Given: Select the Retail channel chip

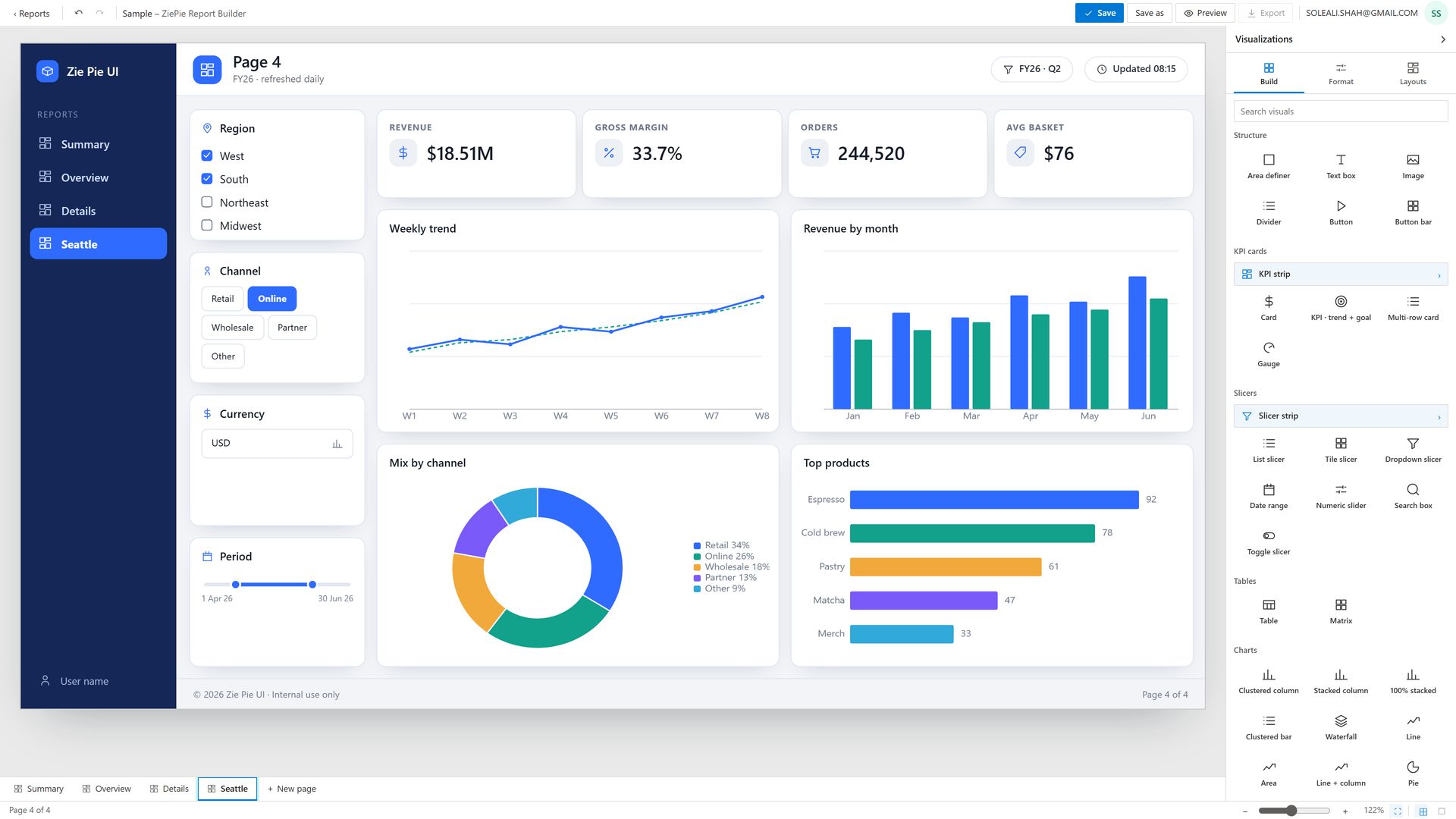Looking at the screenshot, I should pyautogui.click(x=222, y=299).
